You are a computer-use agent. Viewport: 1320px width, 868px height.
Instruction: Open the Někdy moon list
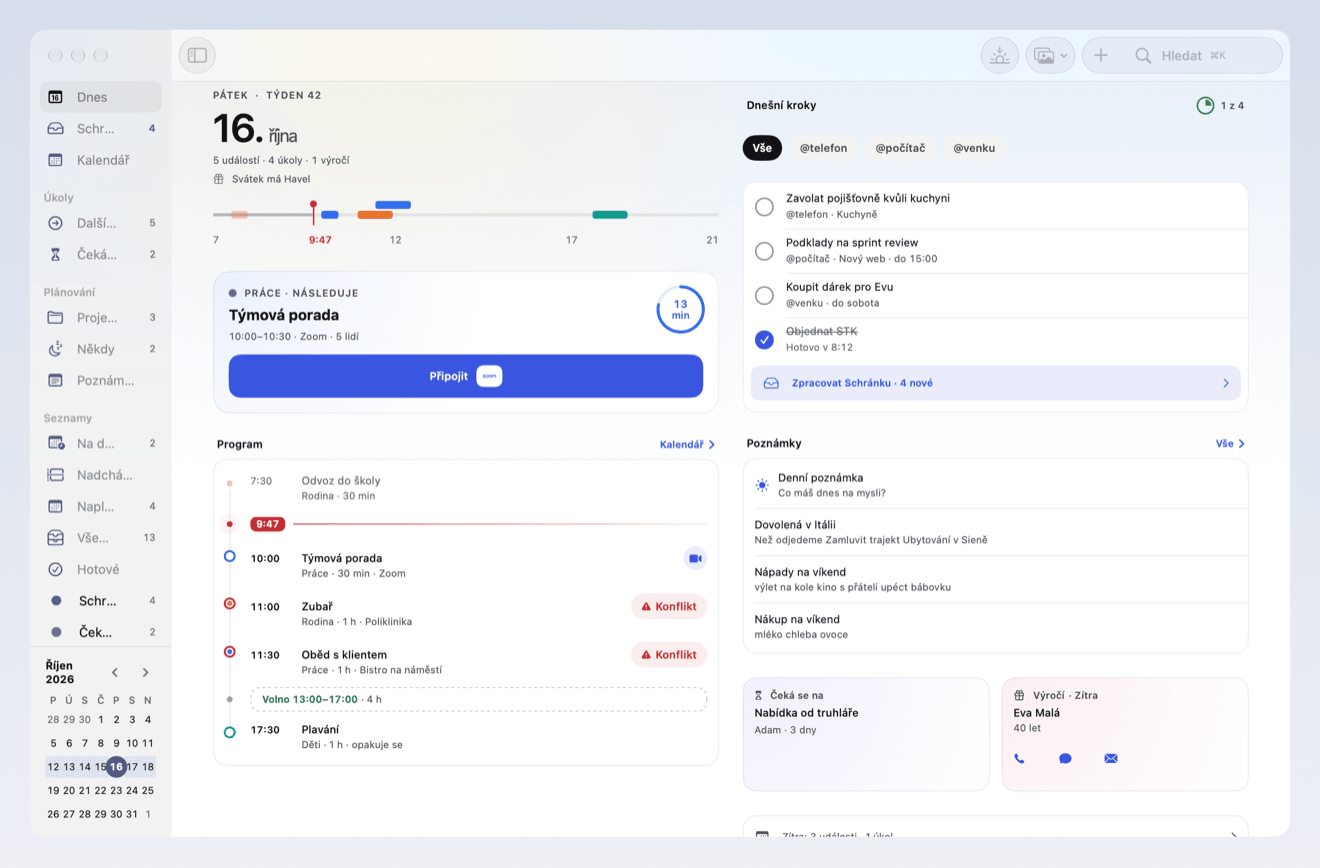(100, 349)
